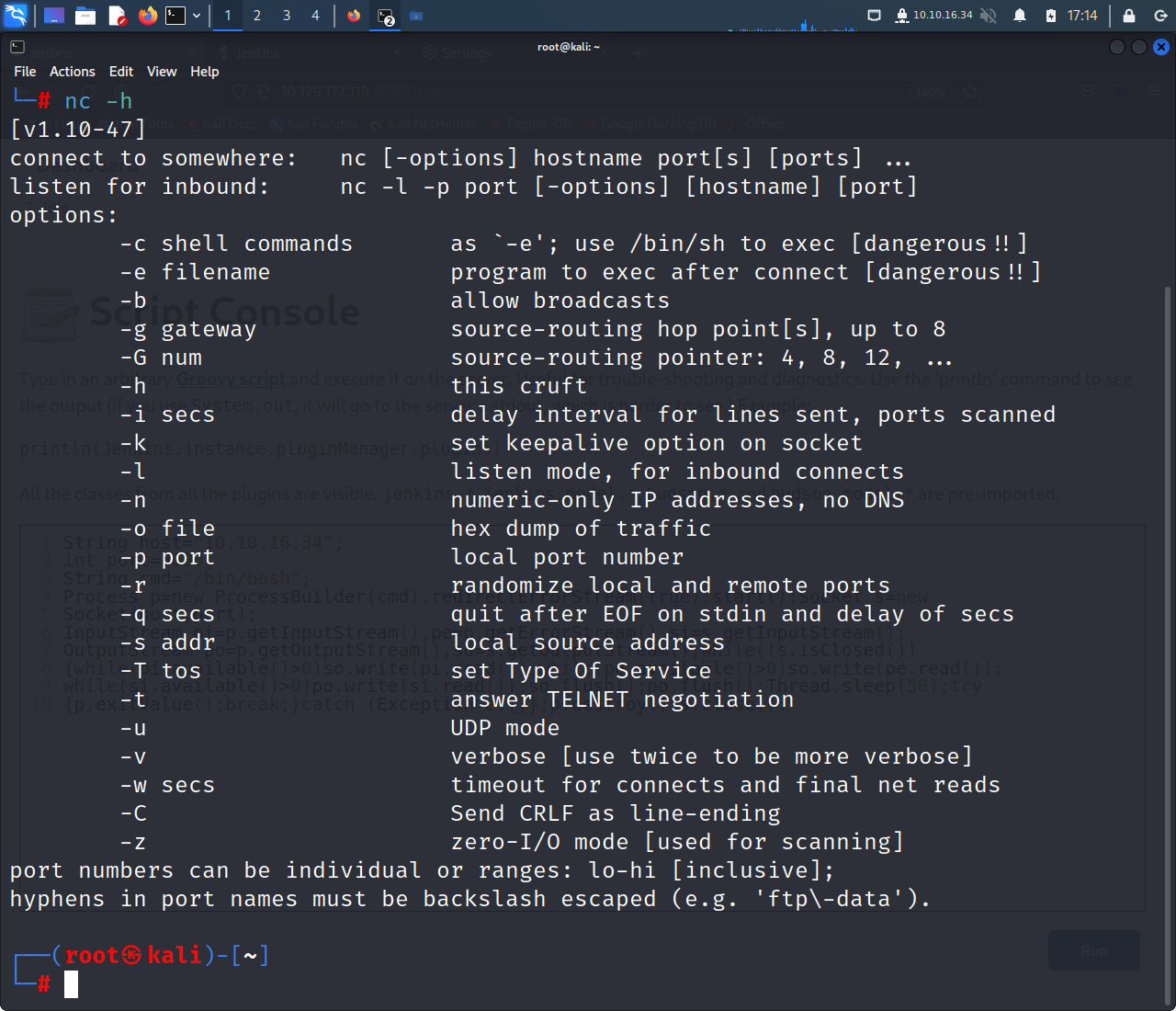Launch Firefox from the panel launcher
This screenshot has height=1011, width=1176.
click(x=148, y=16)
